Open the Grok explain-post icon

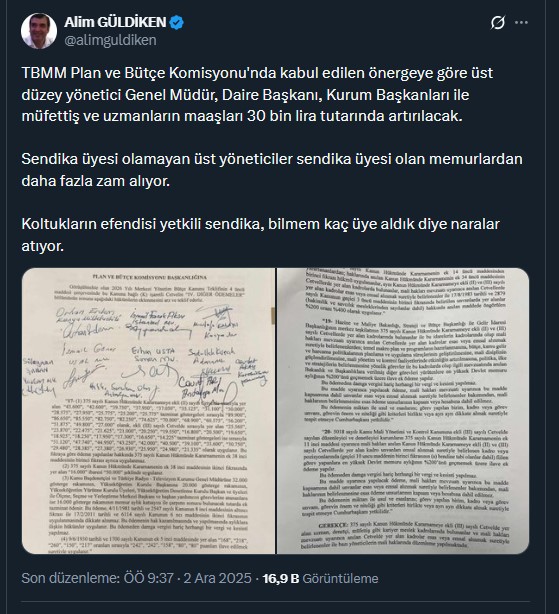coord(498,23)
